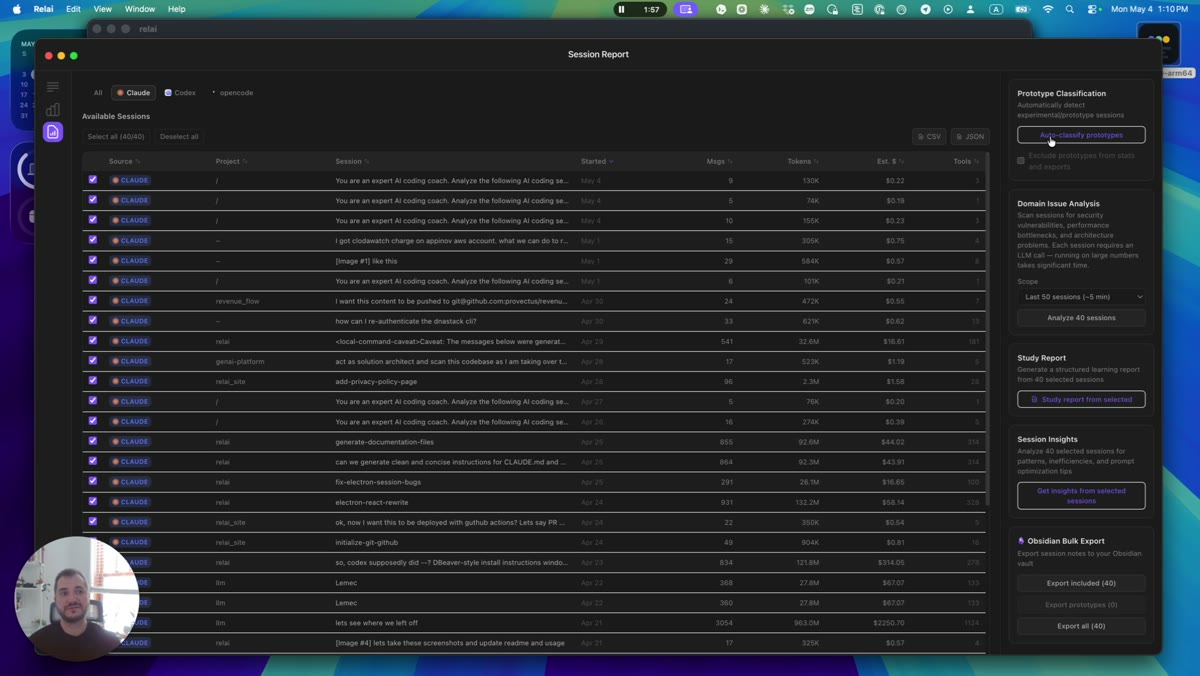The image size is (1200, 676).
Task: Open the Relai app menu
Action: click(x=43, y=9)
